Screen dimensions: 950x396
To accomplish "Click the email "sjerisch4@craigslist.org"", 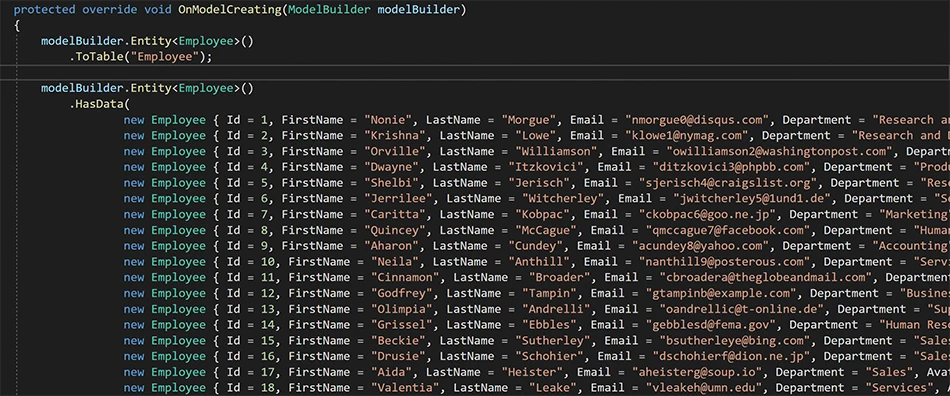I will point(728,183).
